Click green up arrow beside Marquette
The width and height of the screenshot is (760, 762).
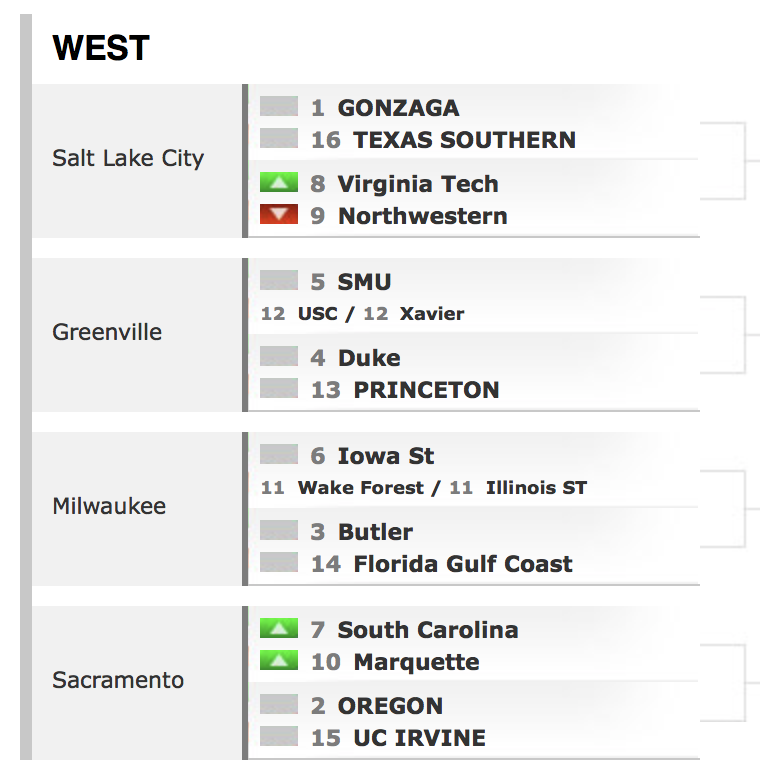(x=279, y=660)
